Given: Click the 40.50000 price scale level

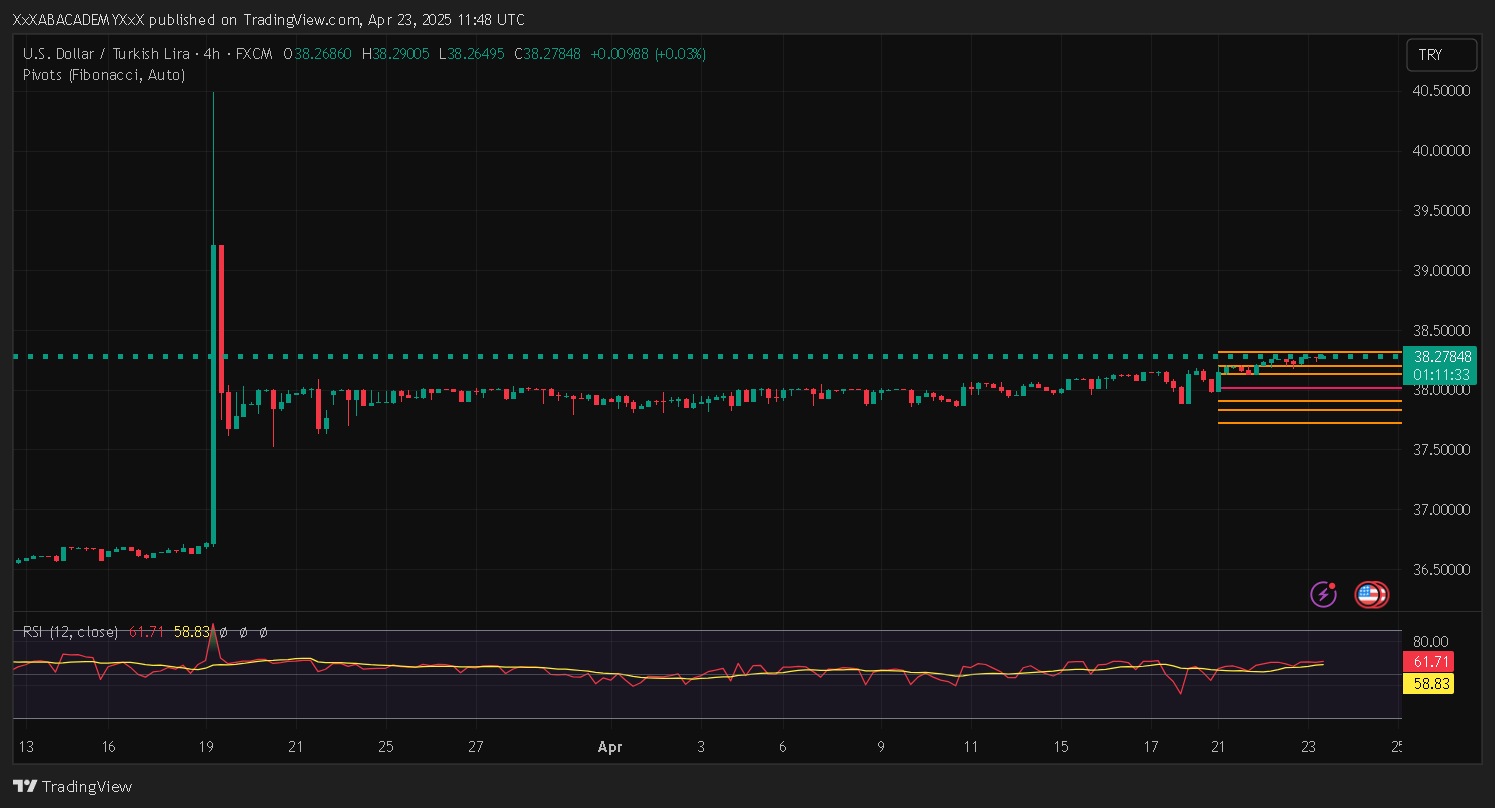Looking at the screenshot, I should [x=1440, y=91].
